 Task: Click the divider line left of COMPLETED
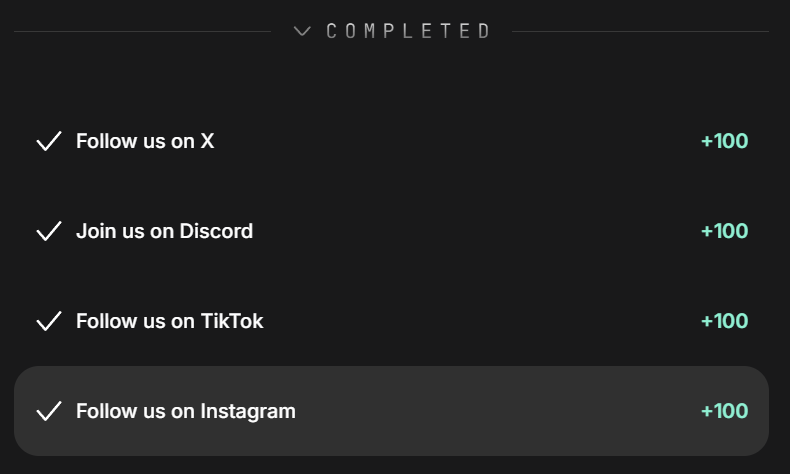(142, 32)
